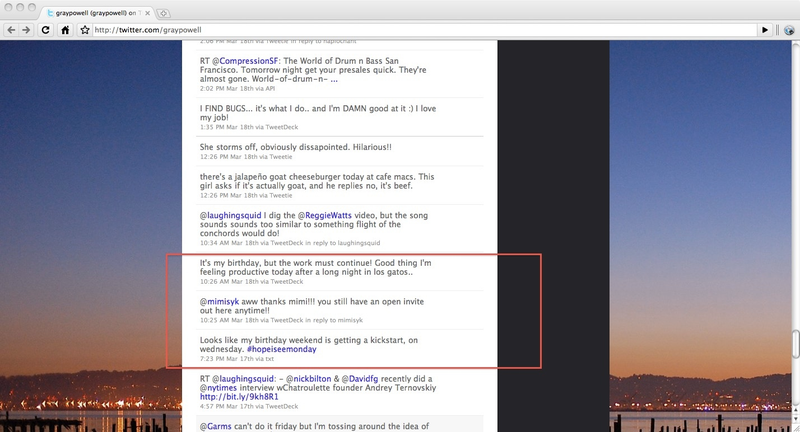Screen dimensions: 800x432
Task: Open a new tab with the plus button
Action: click(163, 13)
